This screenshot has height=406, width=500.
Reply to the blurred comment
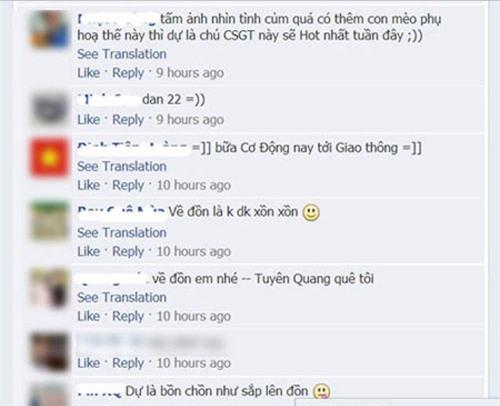click(128, 363)
